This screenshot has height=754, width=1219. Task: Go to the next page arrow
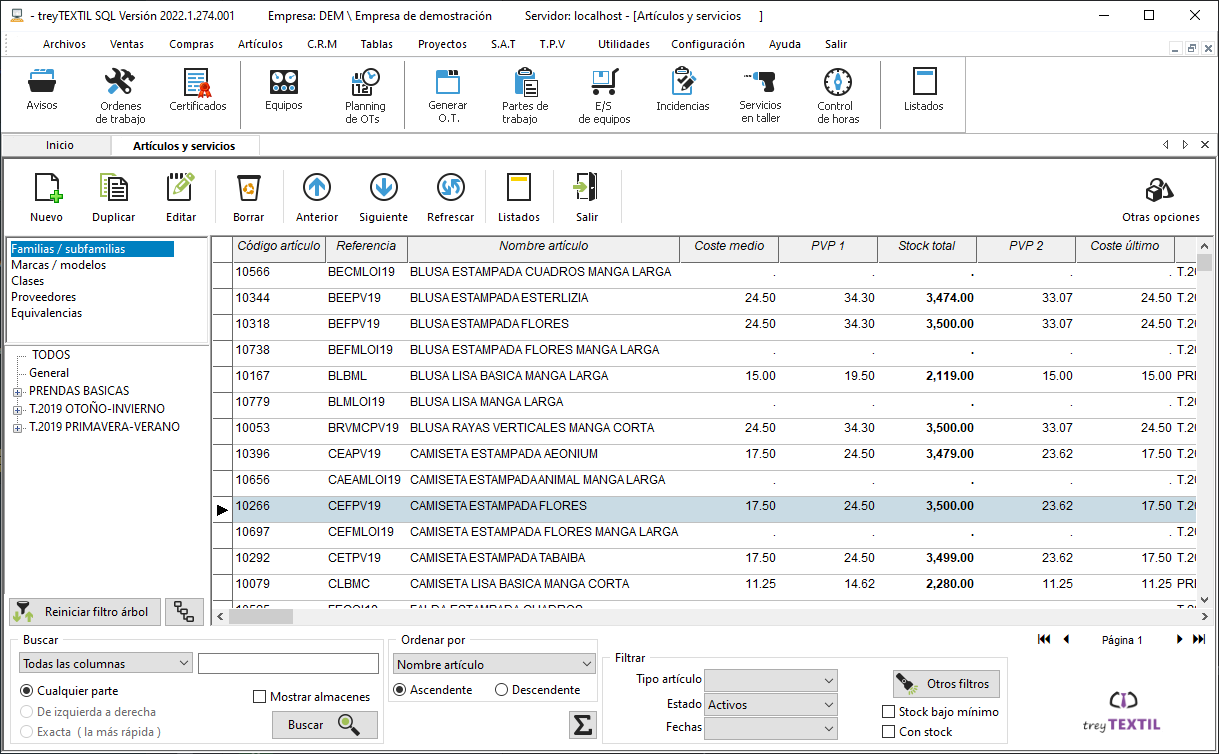[x=1180, y=639]
